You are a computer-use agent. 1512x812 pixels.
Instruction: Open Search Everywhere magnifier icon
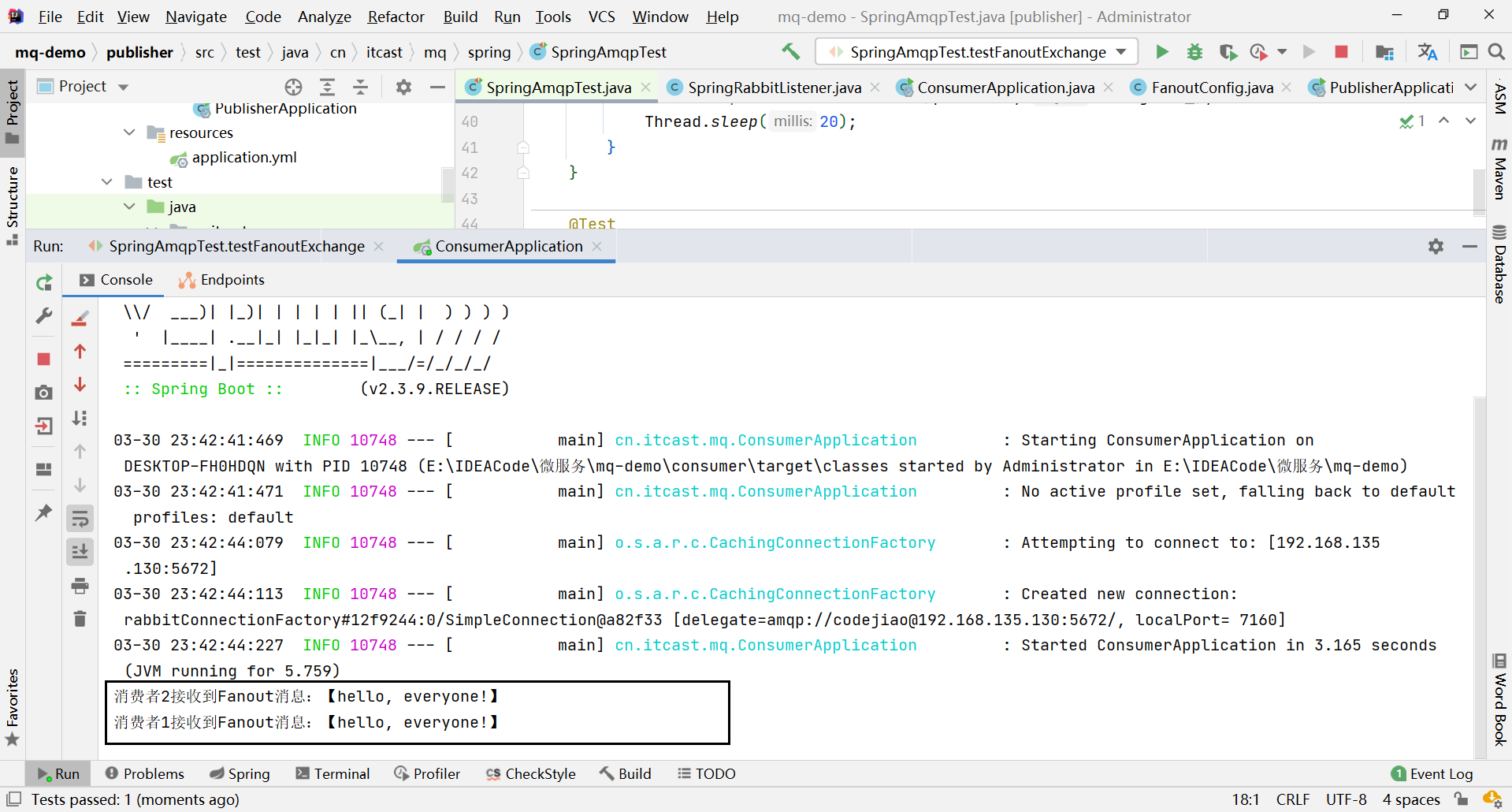coord(1496,52)
